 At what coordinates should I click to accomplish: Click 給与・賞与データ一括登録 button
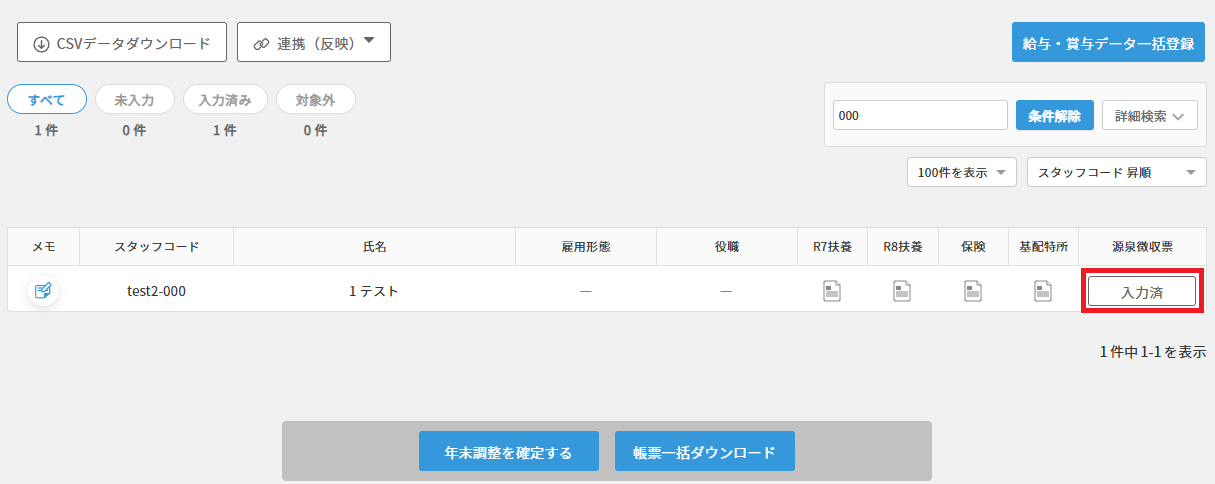click(1108, 43)
